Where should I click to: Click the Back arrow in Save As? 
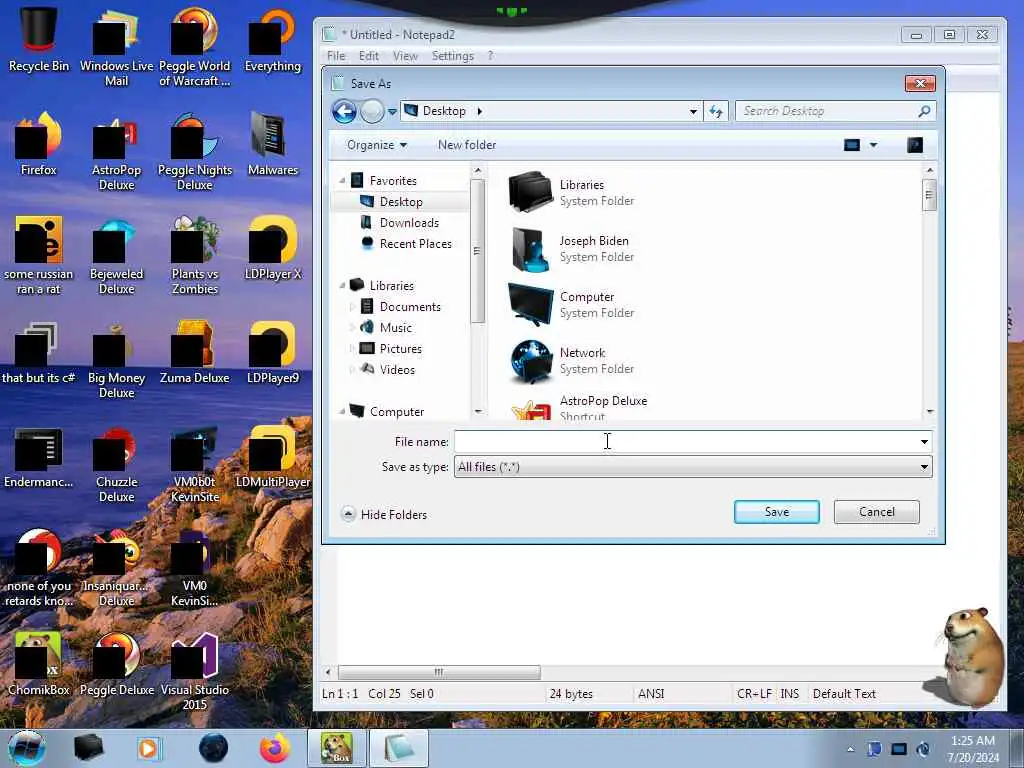point(344,111)
